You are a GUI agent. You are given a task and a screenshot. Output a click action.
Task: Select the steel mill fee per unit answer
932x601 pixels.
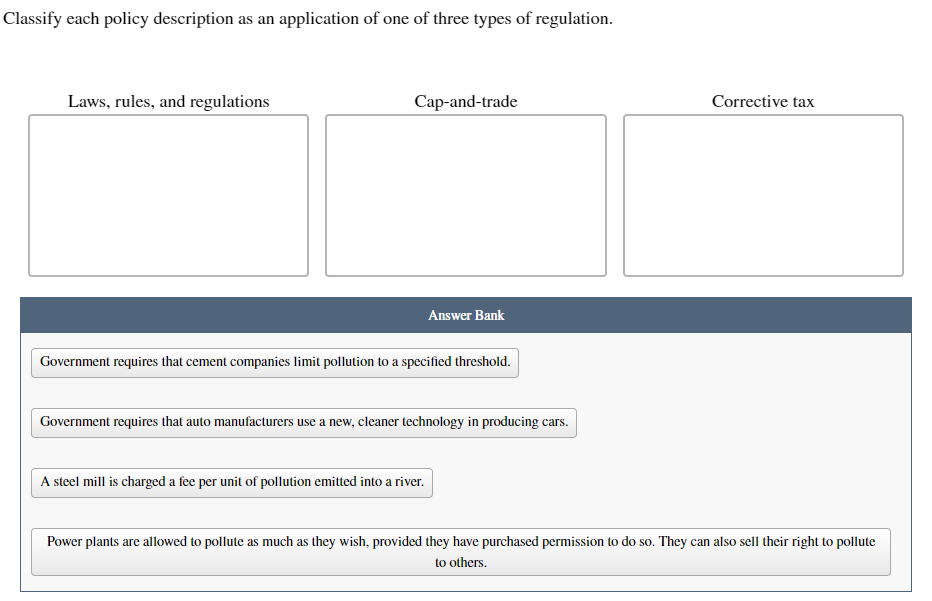point(232,482)
